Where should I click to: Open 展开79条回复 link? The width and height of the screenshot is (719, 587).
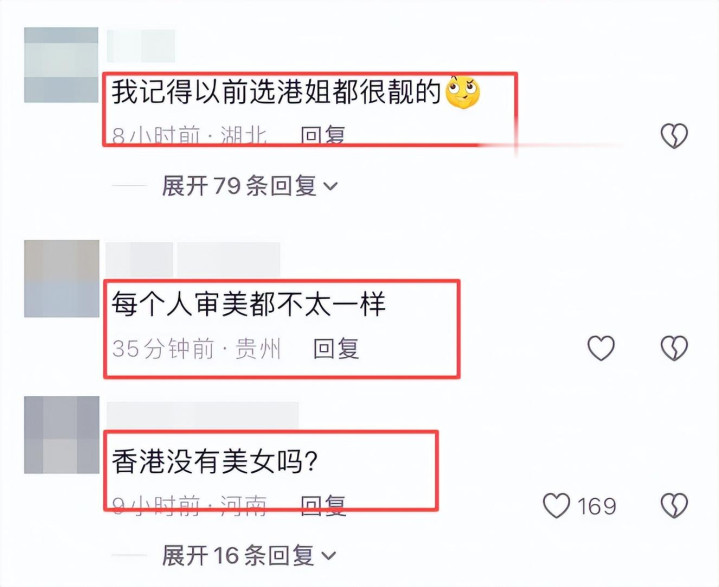click(250, 186)
